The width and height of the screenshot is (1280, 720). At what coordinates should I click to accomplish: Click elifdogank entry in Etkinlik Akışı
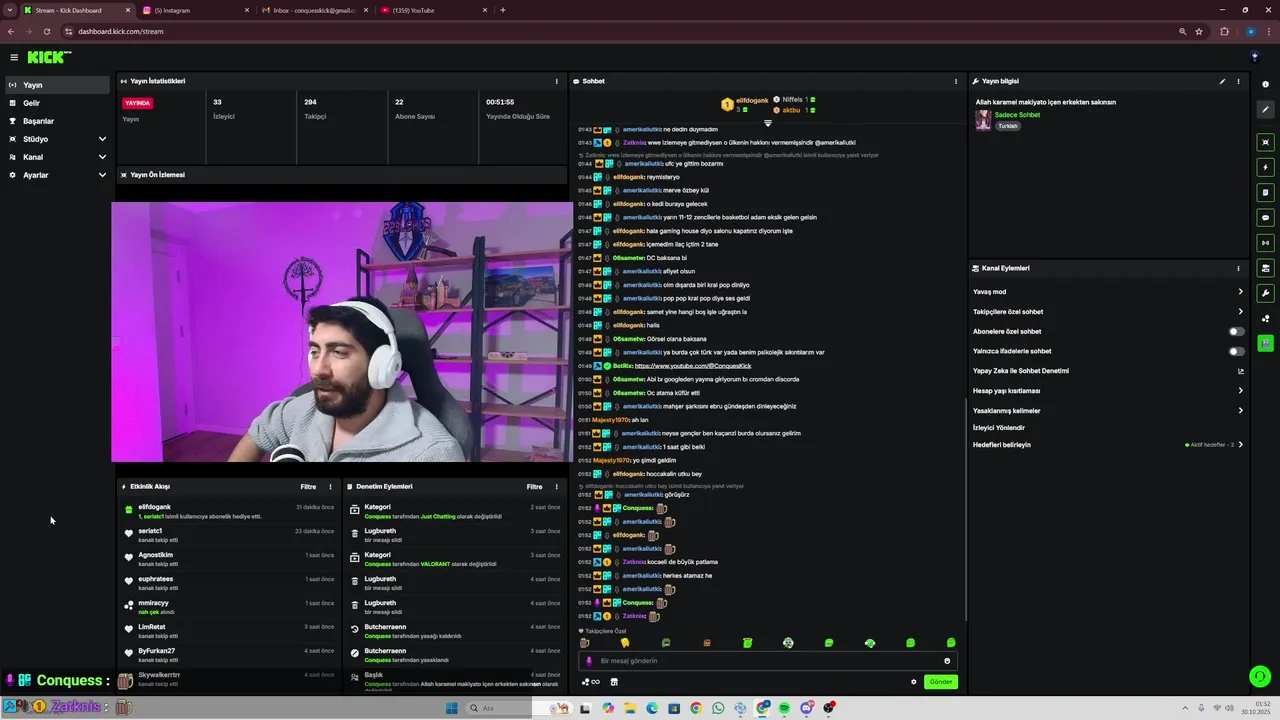click(227, 511)
